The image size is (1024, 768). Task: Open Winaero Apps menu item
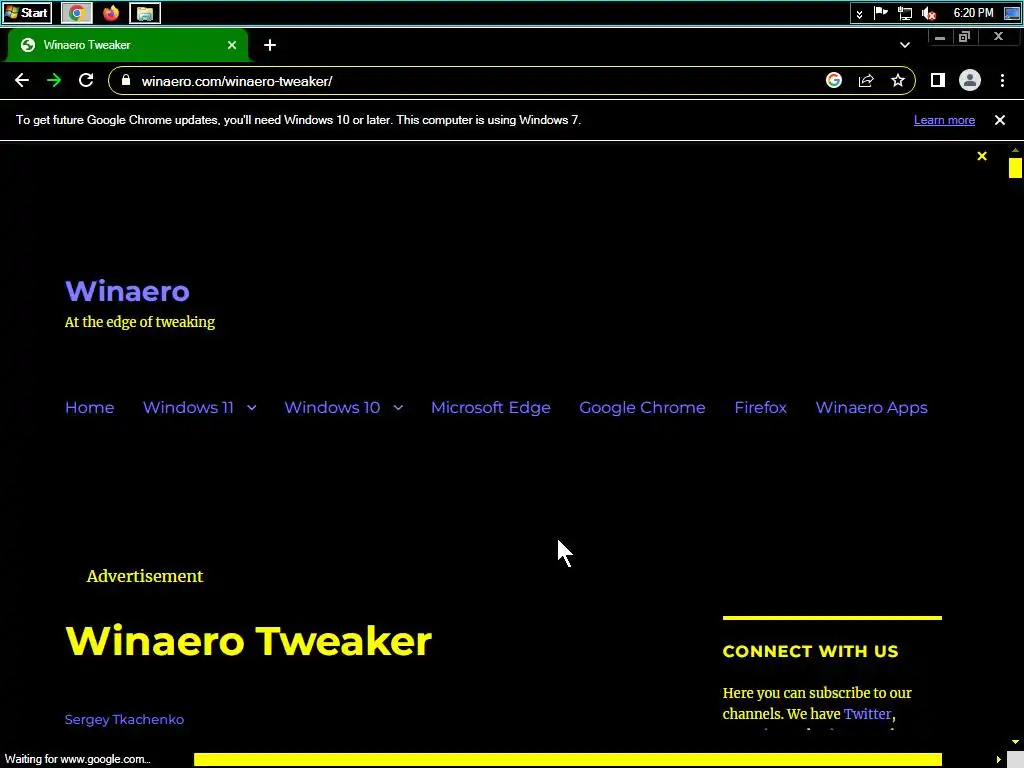(x=871, y=408)
